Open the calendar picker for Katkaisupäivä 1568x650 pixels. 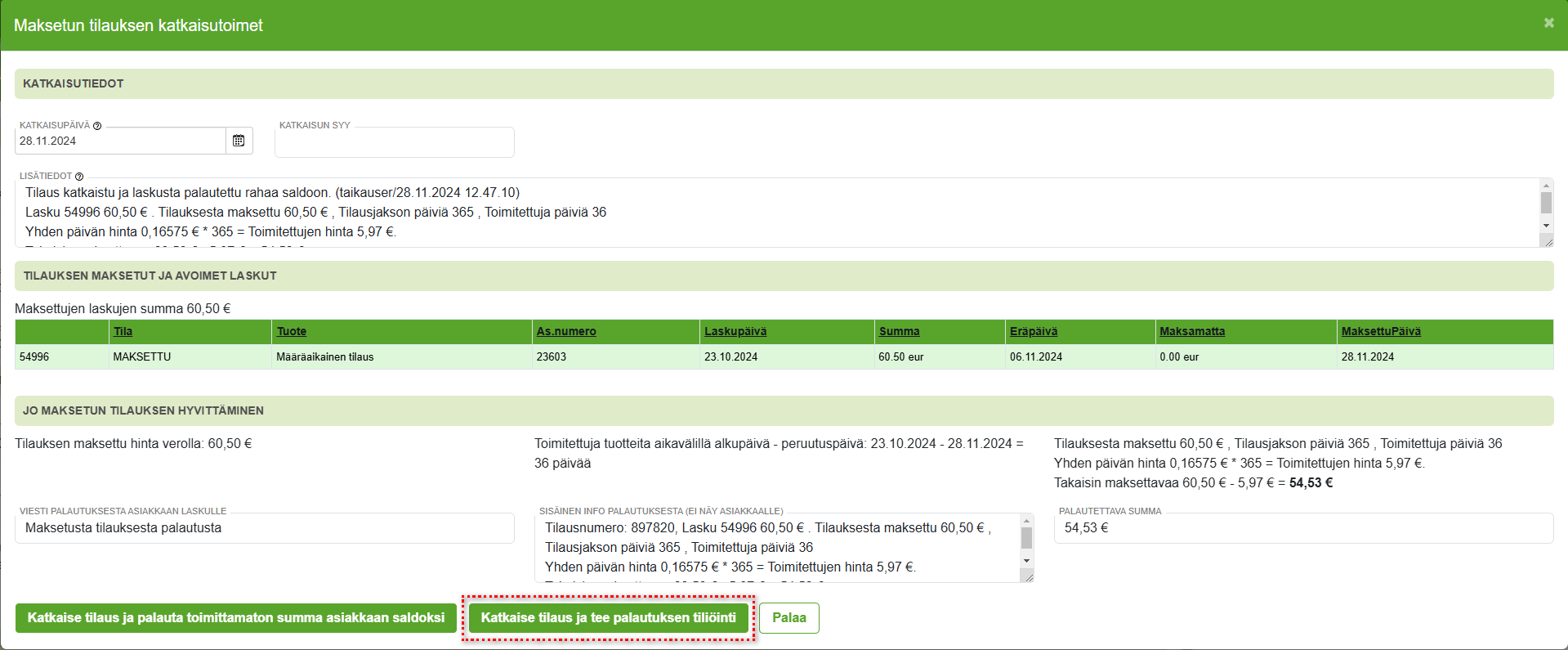(239, 141)
